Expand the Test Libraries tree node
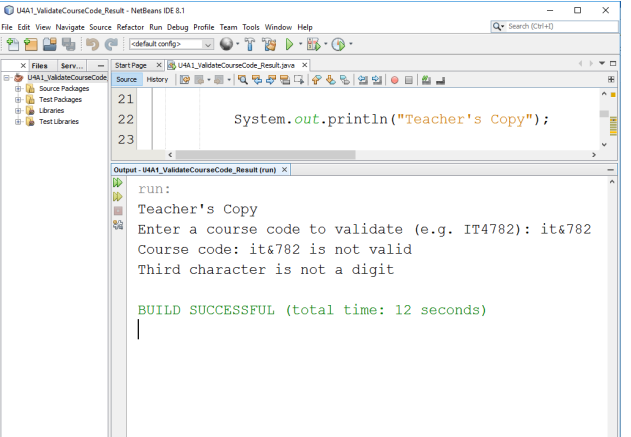 pos(18,121)
